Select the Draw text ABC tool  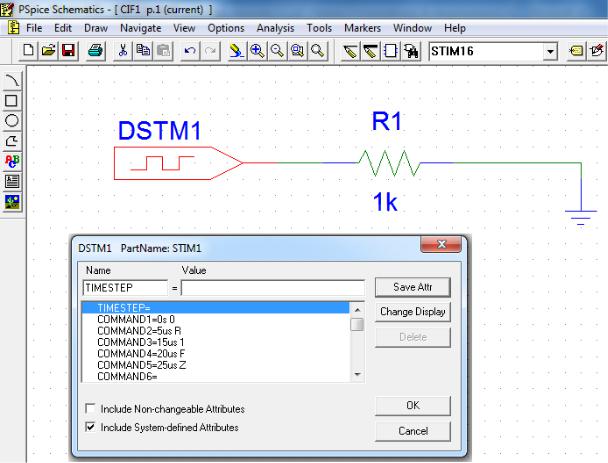[12, 161]
